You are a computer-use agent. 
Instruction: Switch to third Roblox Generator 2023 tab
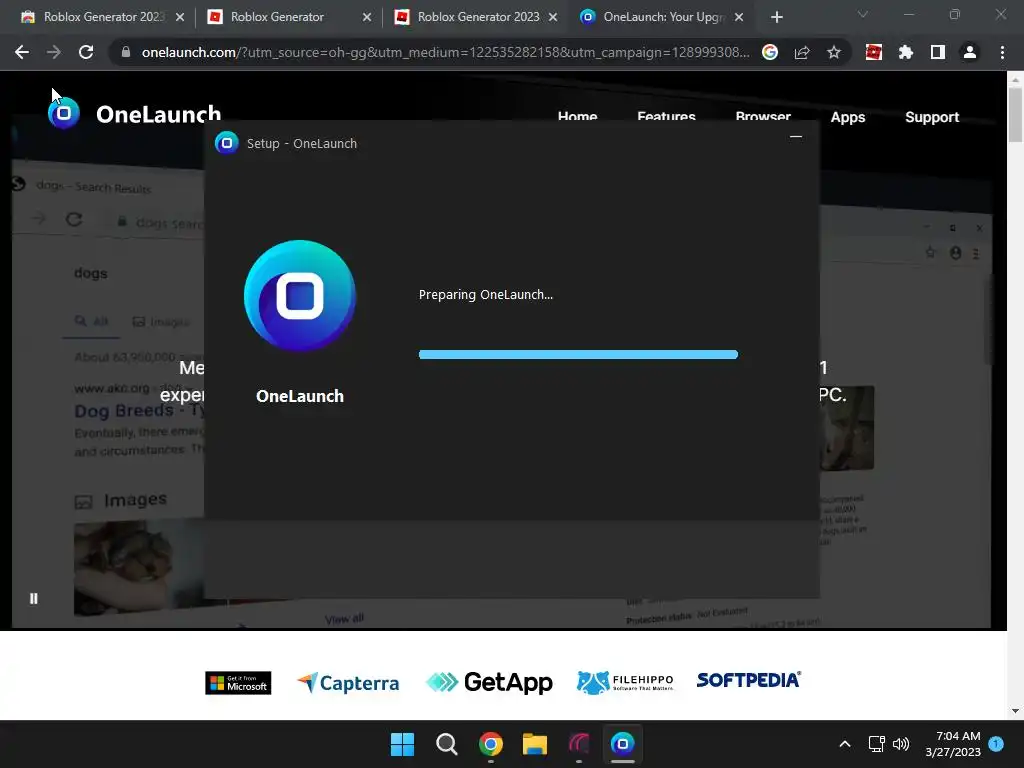[477, 17]
